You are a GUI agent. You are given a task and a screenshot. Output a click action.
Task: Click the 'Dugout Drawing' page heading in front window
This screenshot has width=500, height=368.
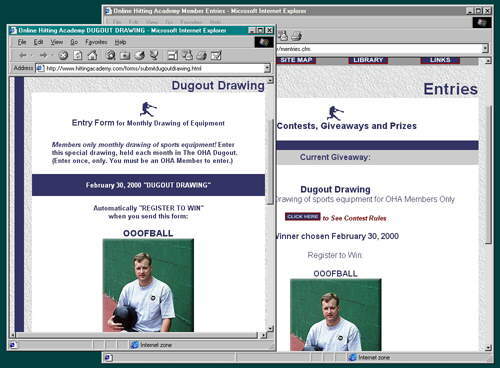[218, 86]
